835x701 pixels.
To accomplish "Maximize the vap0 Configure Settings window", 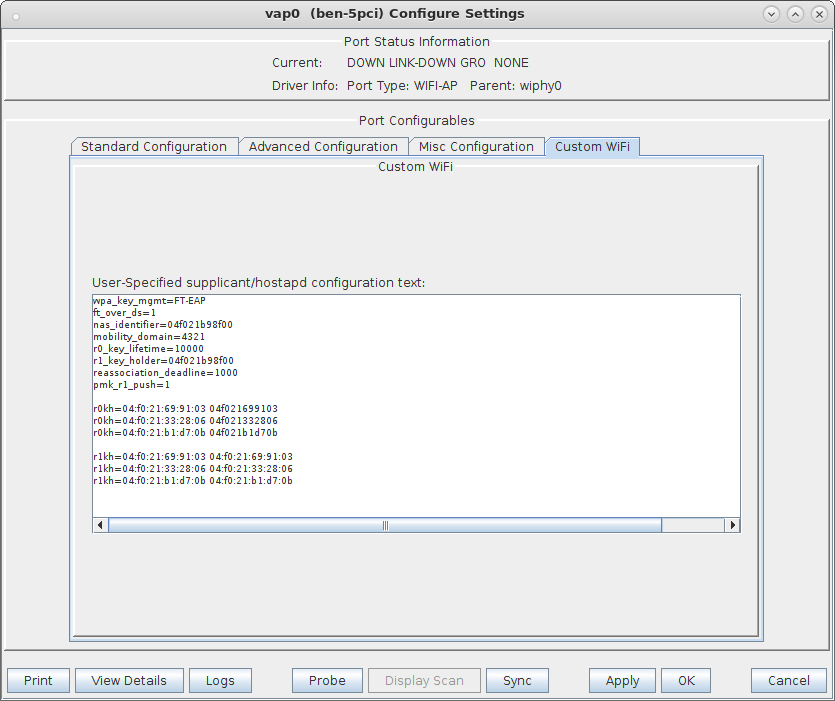I will [795, 14].
